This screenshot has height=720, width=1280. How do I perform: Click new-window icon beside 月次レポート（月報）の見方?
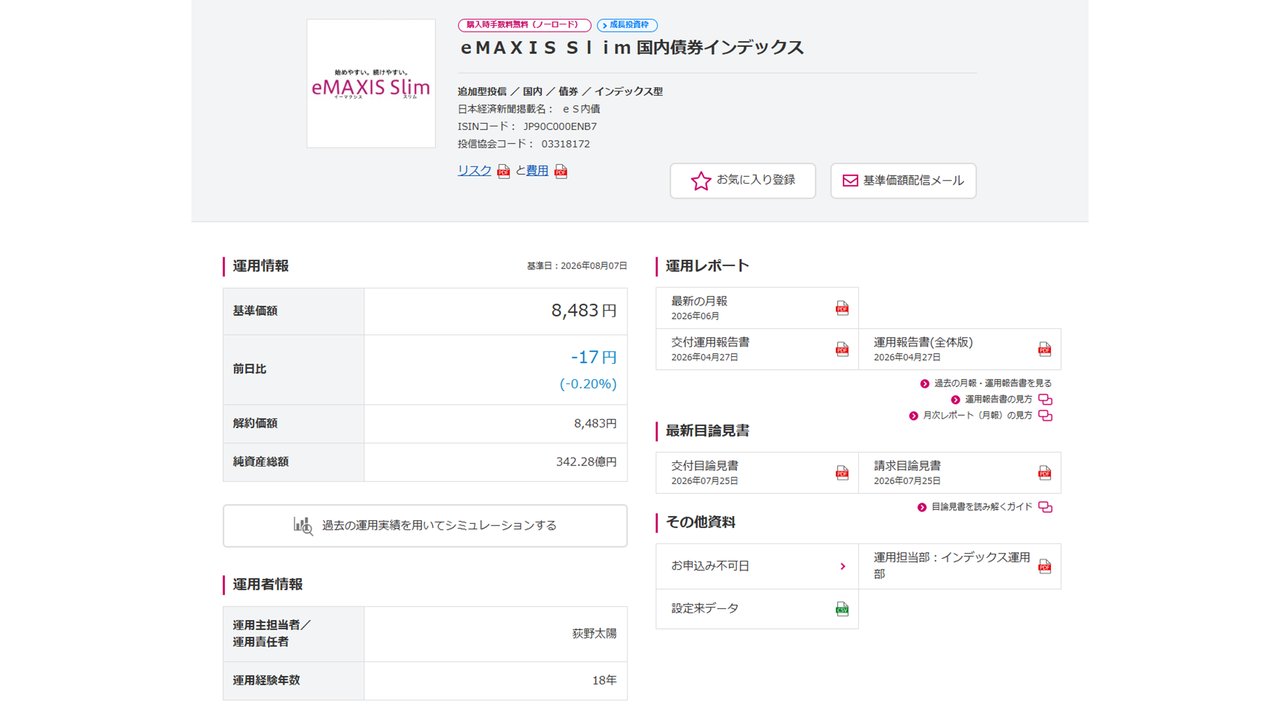point(1045,416)
